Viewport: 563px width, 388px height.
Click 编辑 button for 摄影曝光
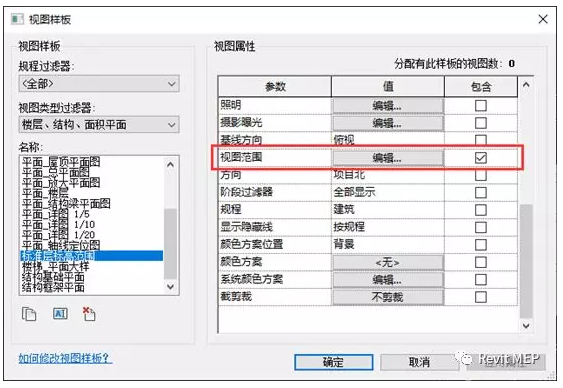click(x=388, y=123)
